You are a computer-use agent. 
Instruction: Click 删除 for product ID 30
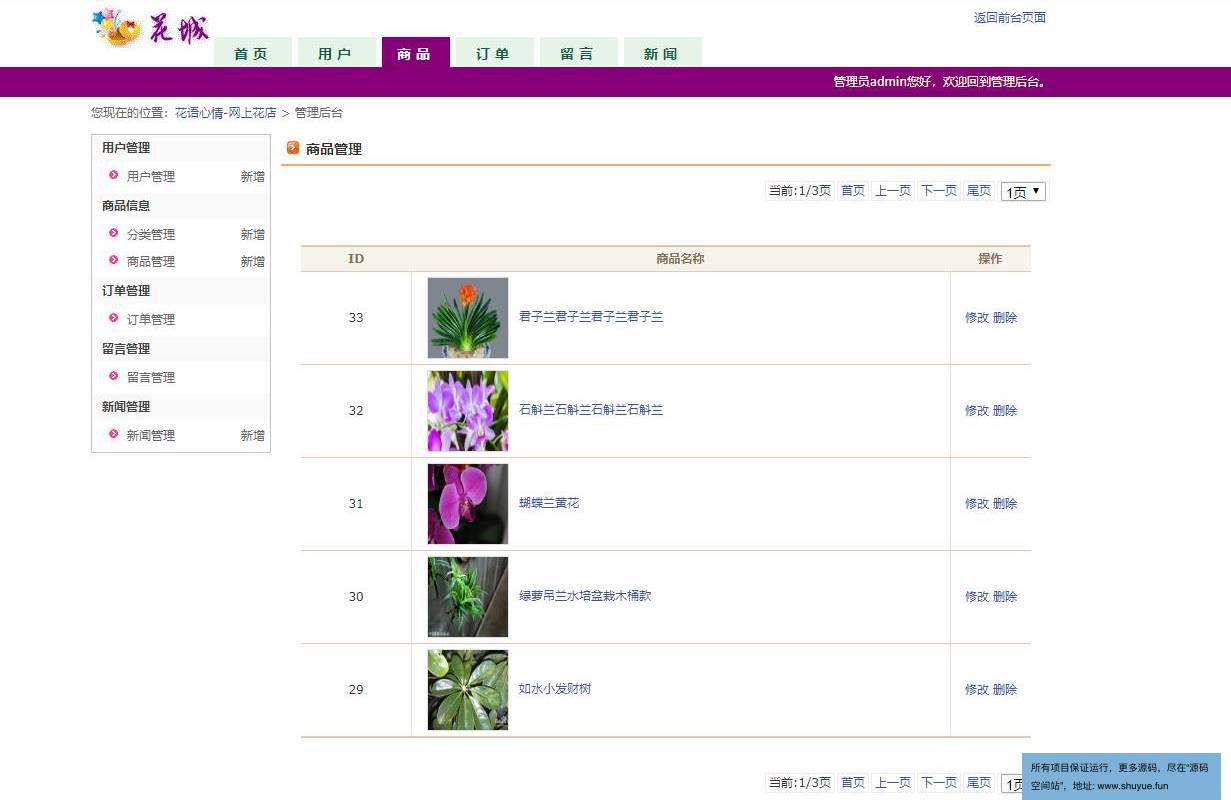1005,597
